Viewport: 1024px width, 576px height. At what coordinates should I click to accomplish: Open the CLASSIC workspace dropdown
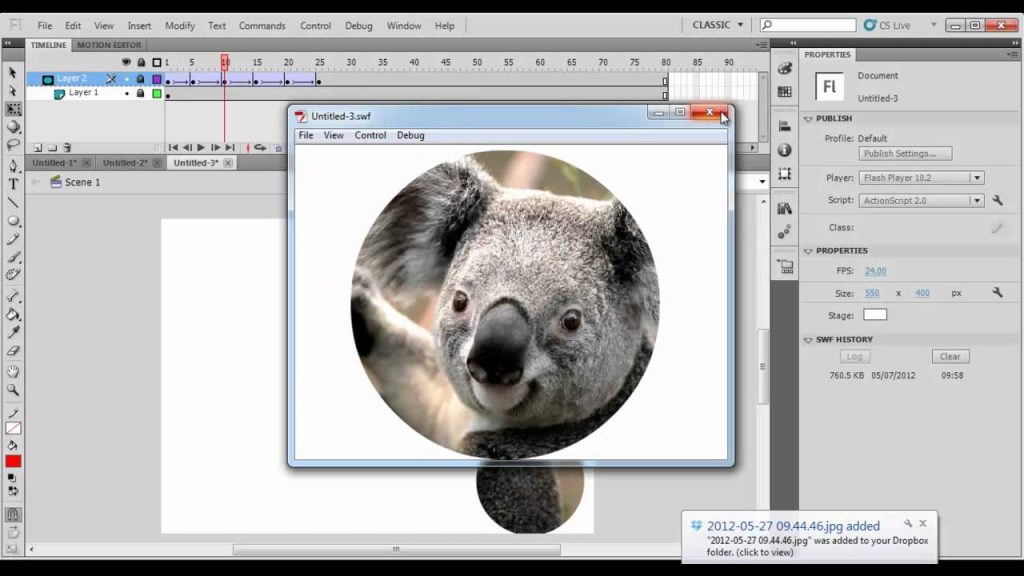[x=718, y=25]
